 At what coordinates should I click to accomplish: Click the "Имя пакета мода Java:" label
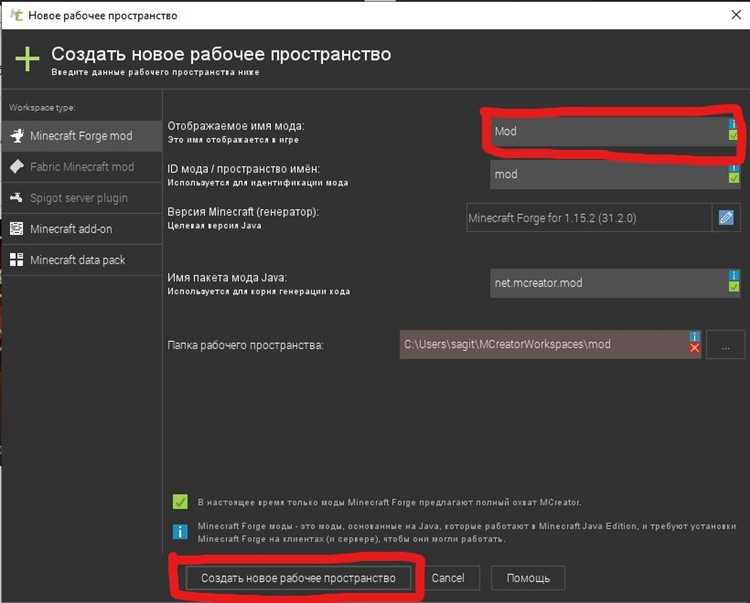pyautogui.click(x=227, y=277)
